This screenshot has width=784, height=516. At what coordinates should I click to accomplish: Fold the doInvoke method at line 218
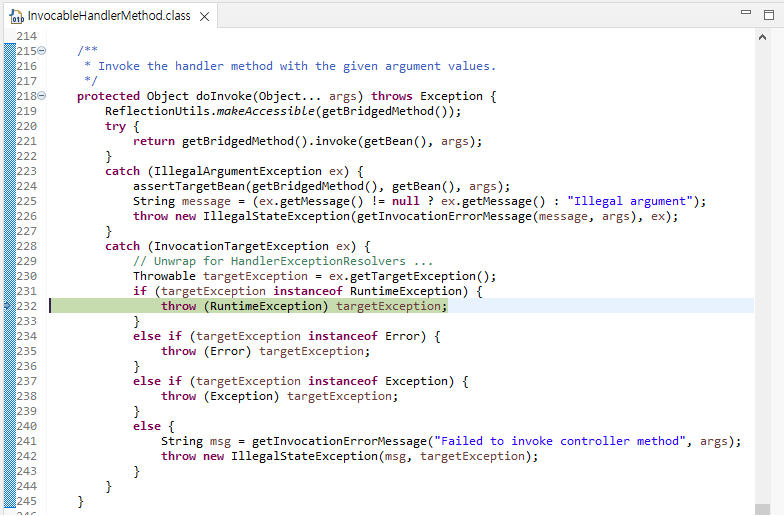(x=41, y=96)
